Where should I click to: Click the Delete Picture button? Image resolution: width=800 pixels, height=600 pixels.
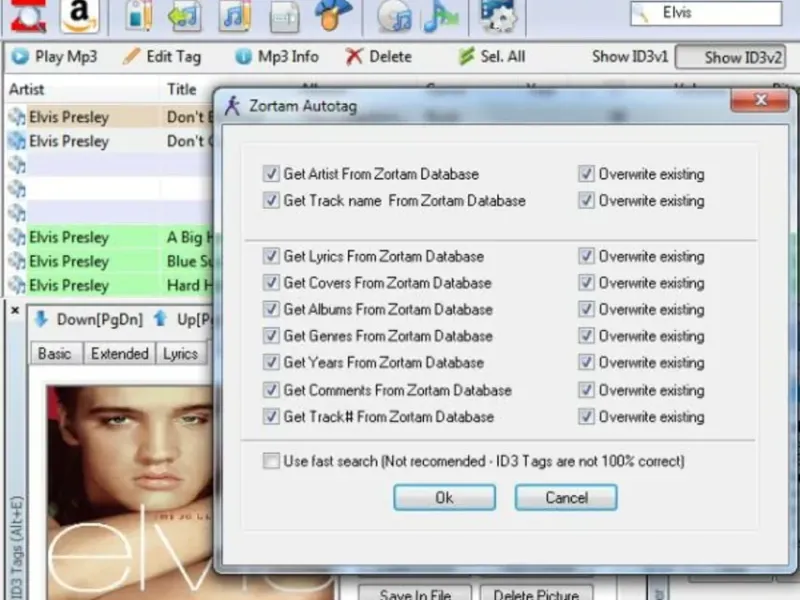tap(536, 593)
